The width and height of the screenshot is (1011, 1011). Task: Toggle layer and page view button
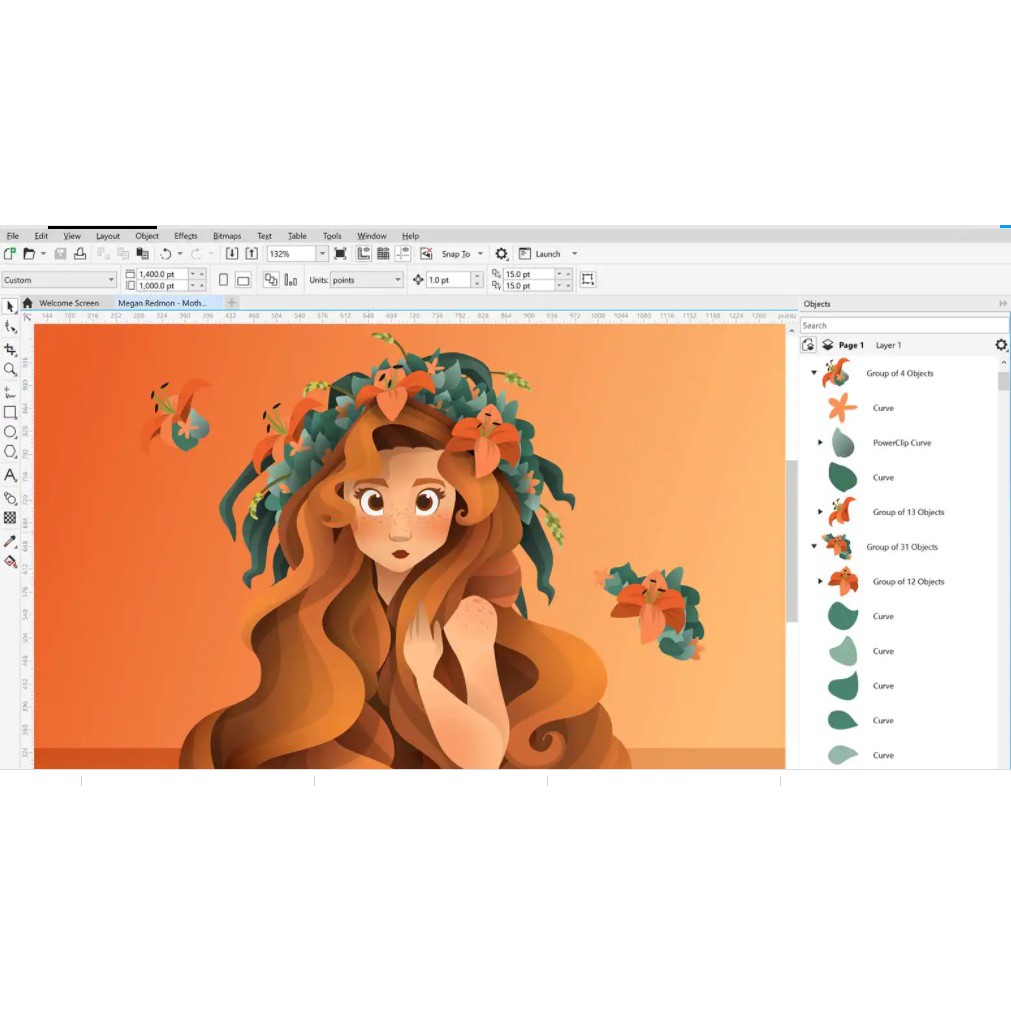pos(809,345)
